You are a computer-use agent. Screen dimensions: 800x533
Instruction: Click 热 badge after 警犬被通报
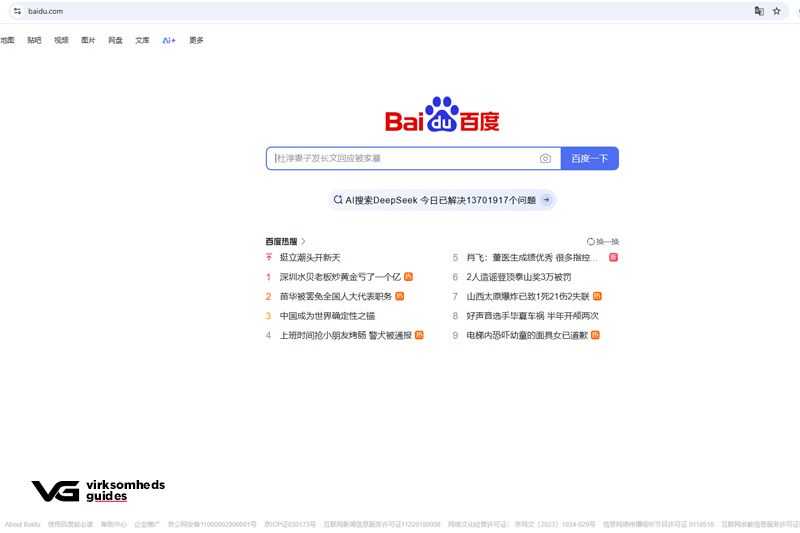[419, 335]
